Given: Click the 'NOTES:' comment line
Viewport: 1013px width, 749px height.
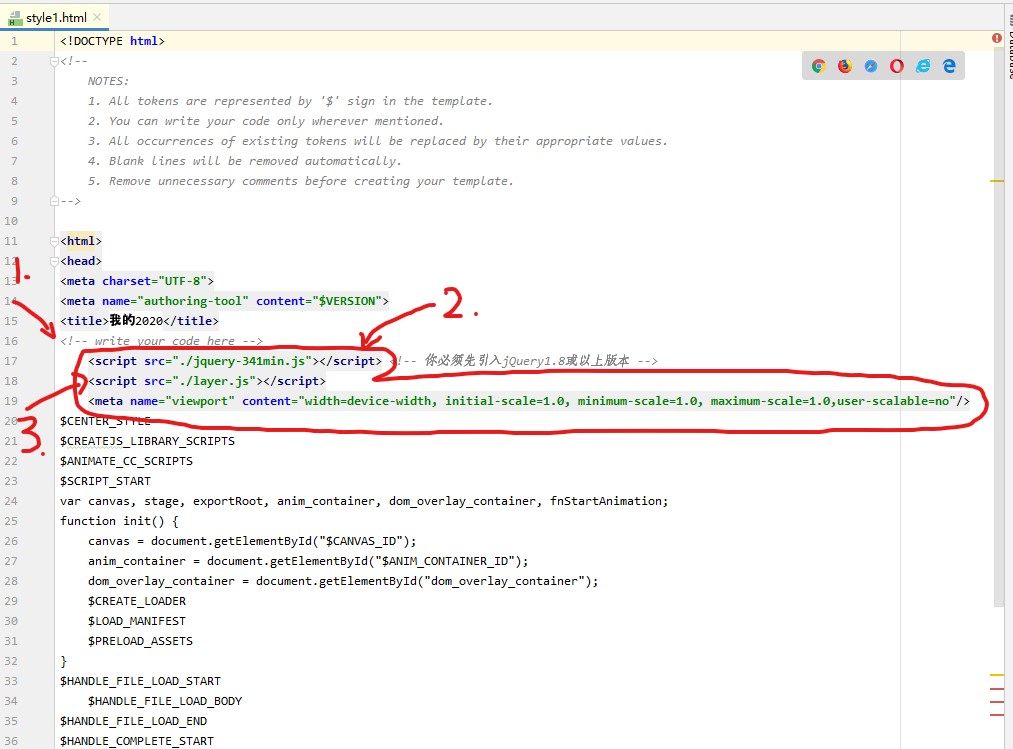Looking at the screenshot, I should pos(109,81).
